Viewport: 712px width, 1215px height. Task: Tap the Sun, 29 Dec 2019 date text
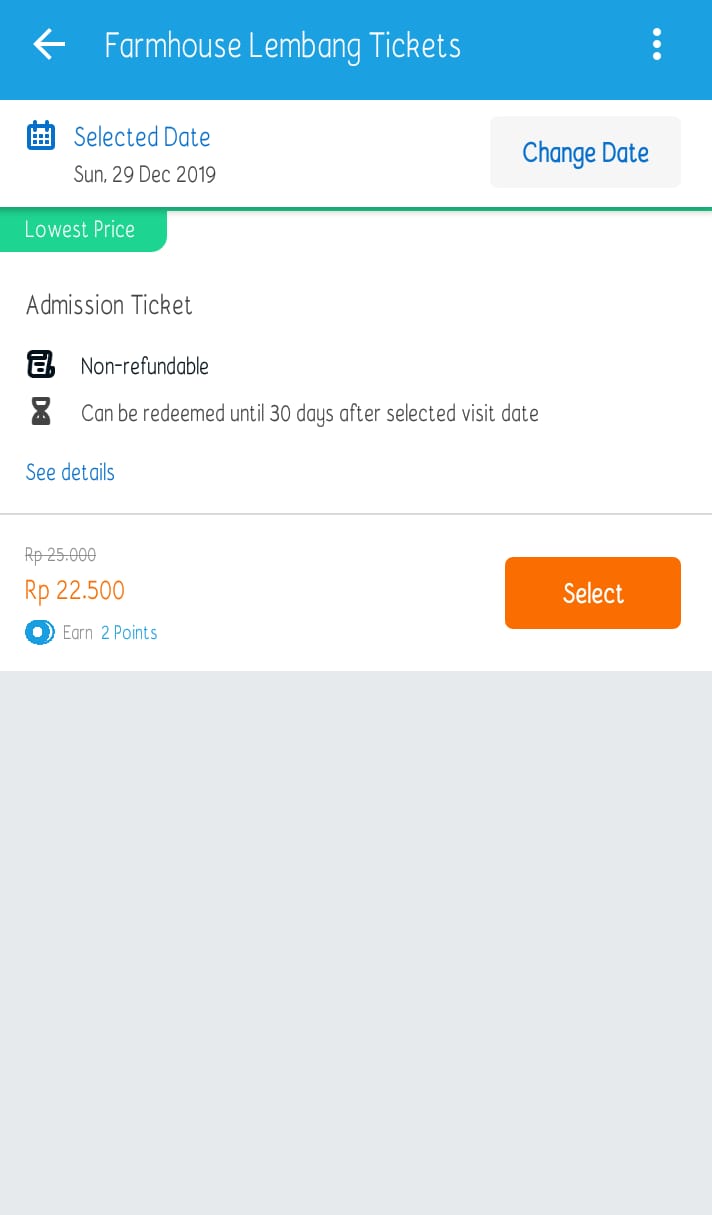145,175
